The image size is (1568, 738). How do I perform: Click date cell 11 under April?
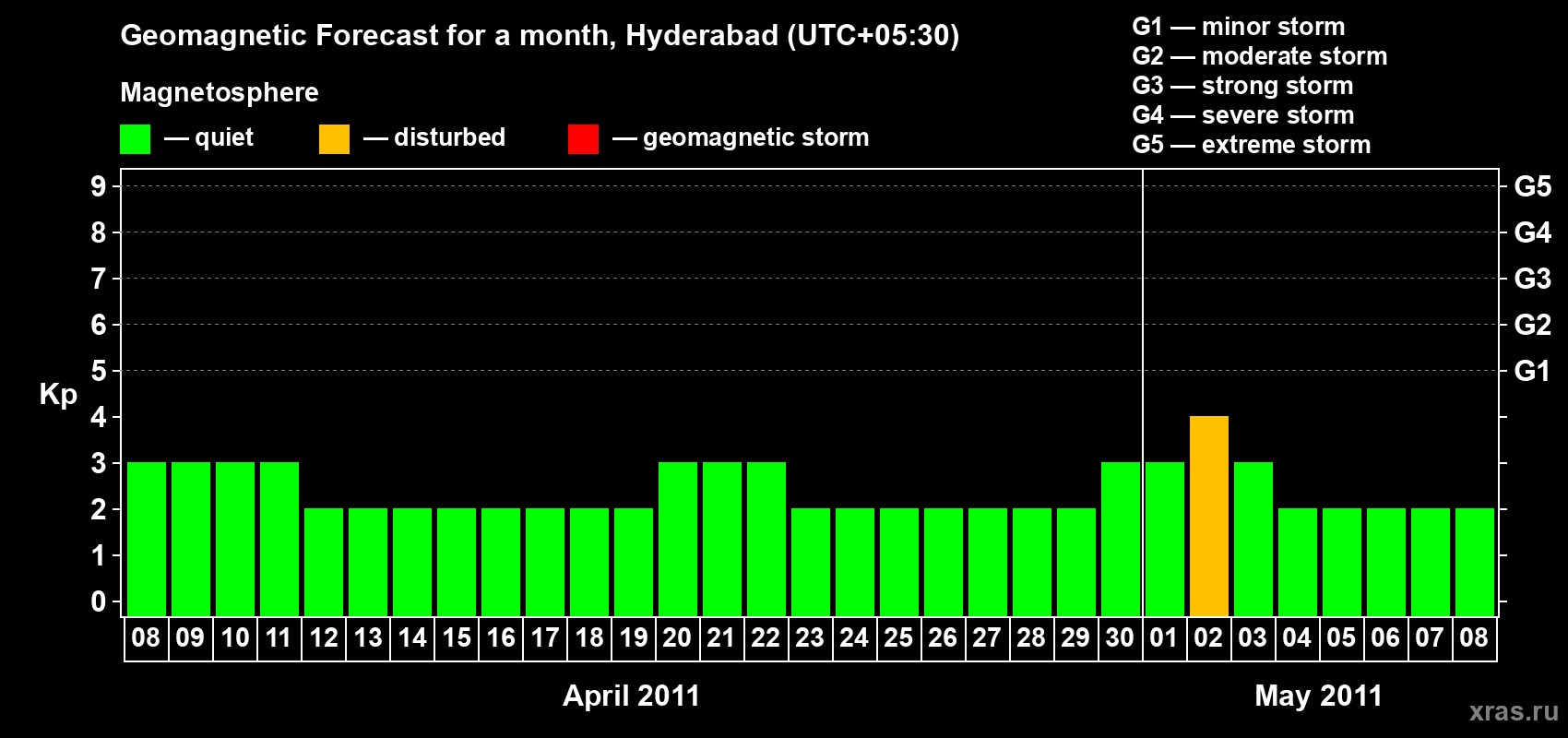(x=279, y=638)
